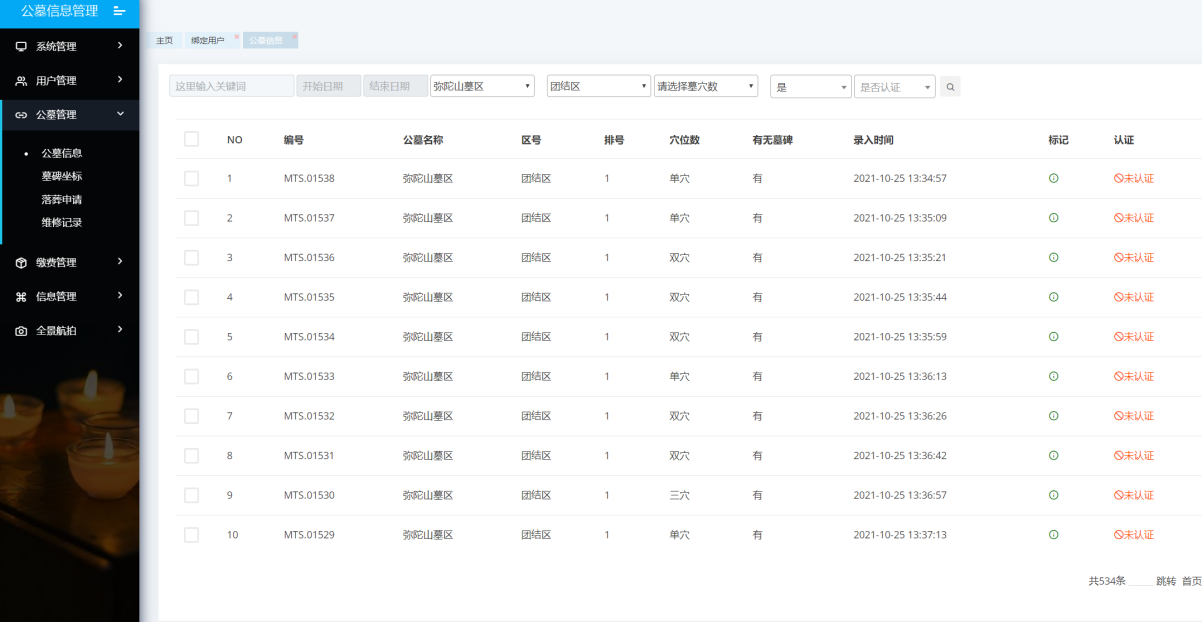
Task: Check the box for row MTS.01536
Action: coord(191,257)
